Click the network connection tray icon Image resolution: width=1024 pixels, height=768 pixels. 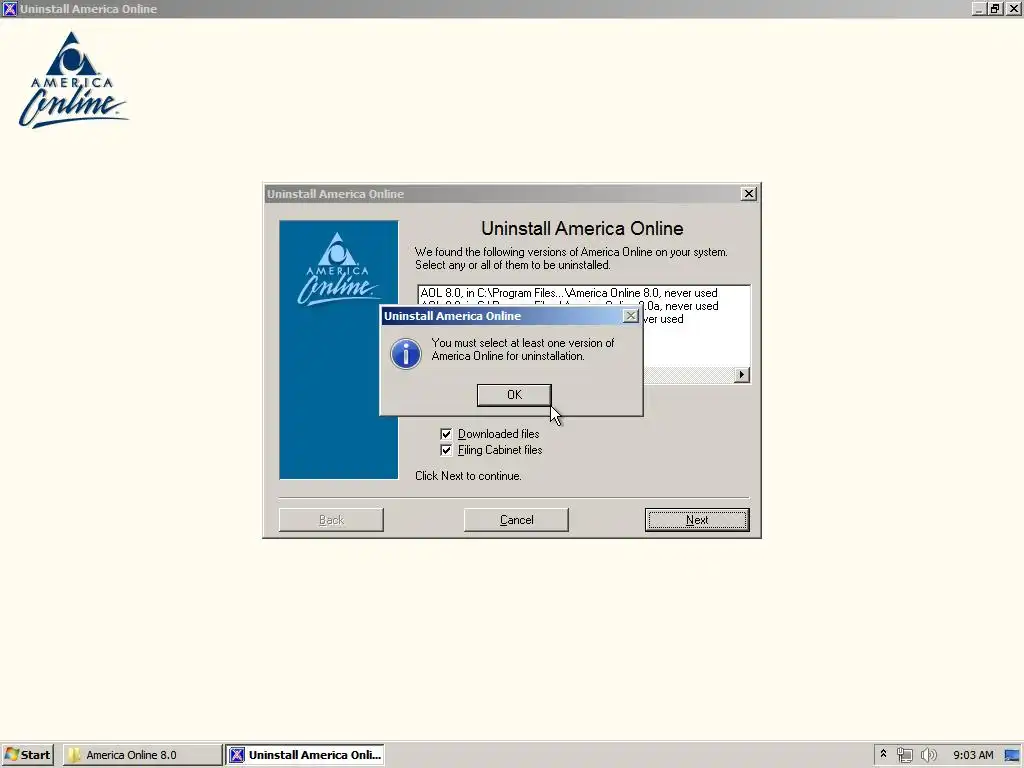tap(904, 755)
